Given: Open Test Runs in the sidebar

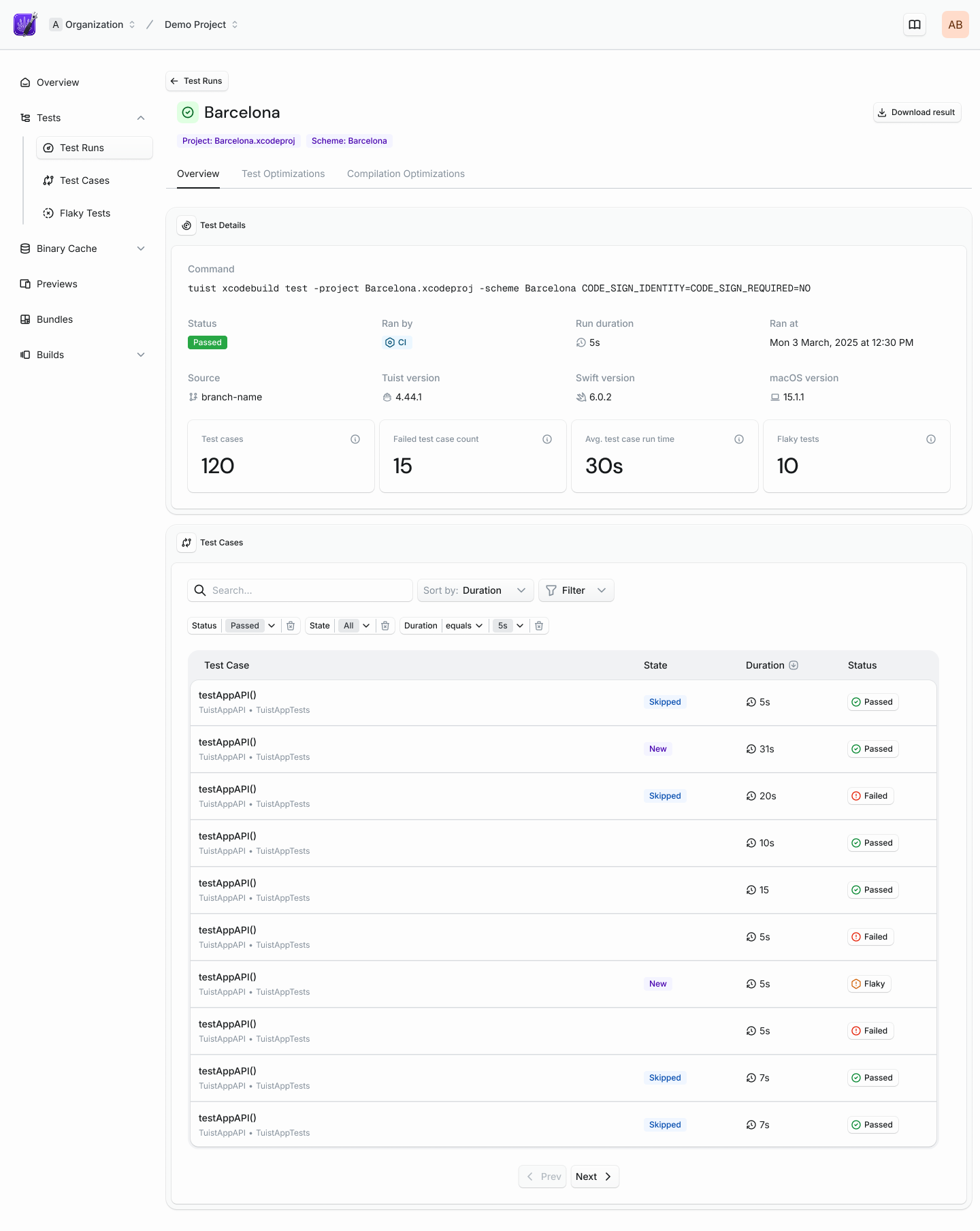Looking at the screenshot, I should [x=95, y=148].
